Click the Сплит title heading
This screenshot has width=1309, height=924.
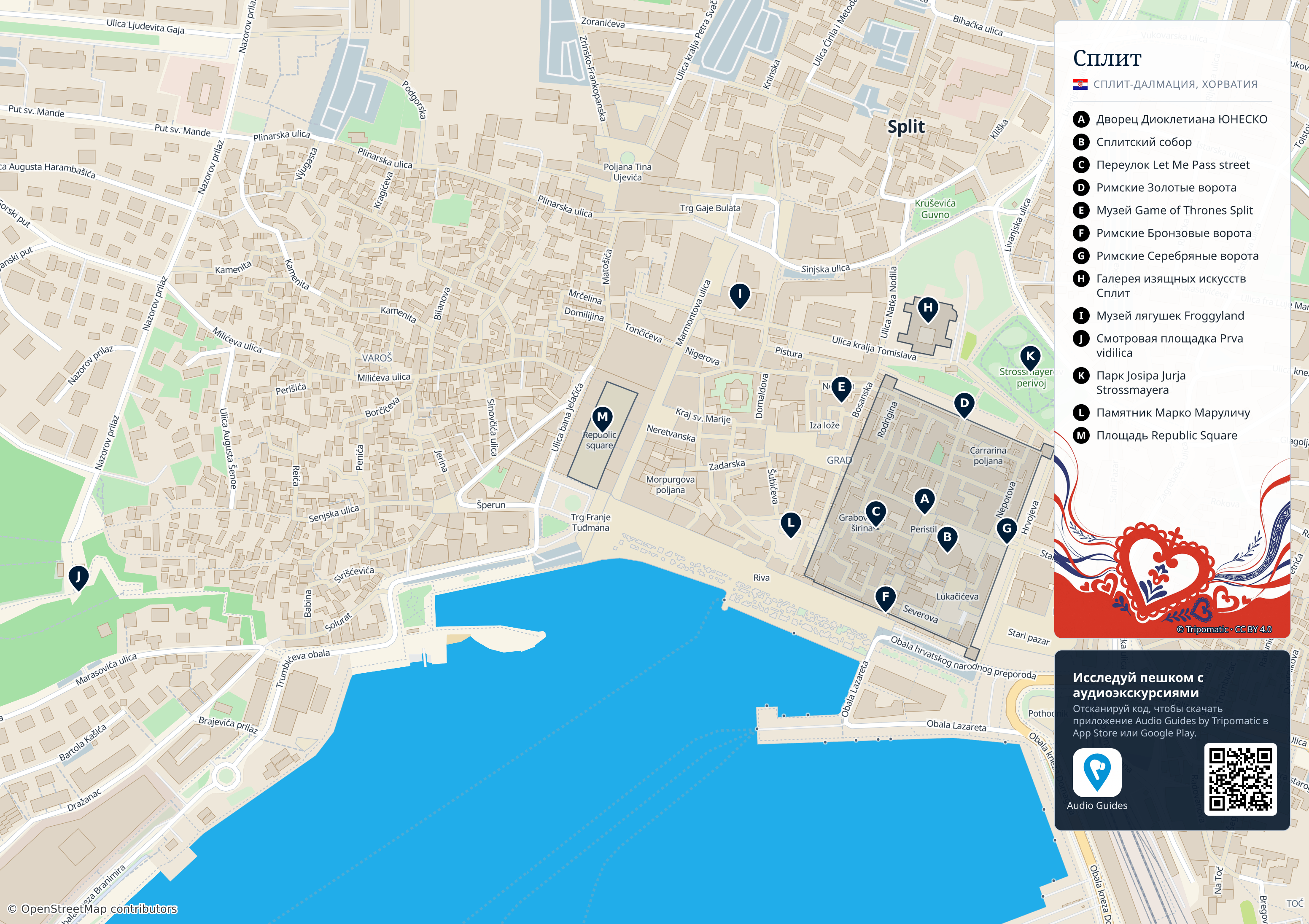[1107, 58]
